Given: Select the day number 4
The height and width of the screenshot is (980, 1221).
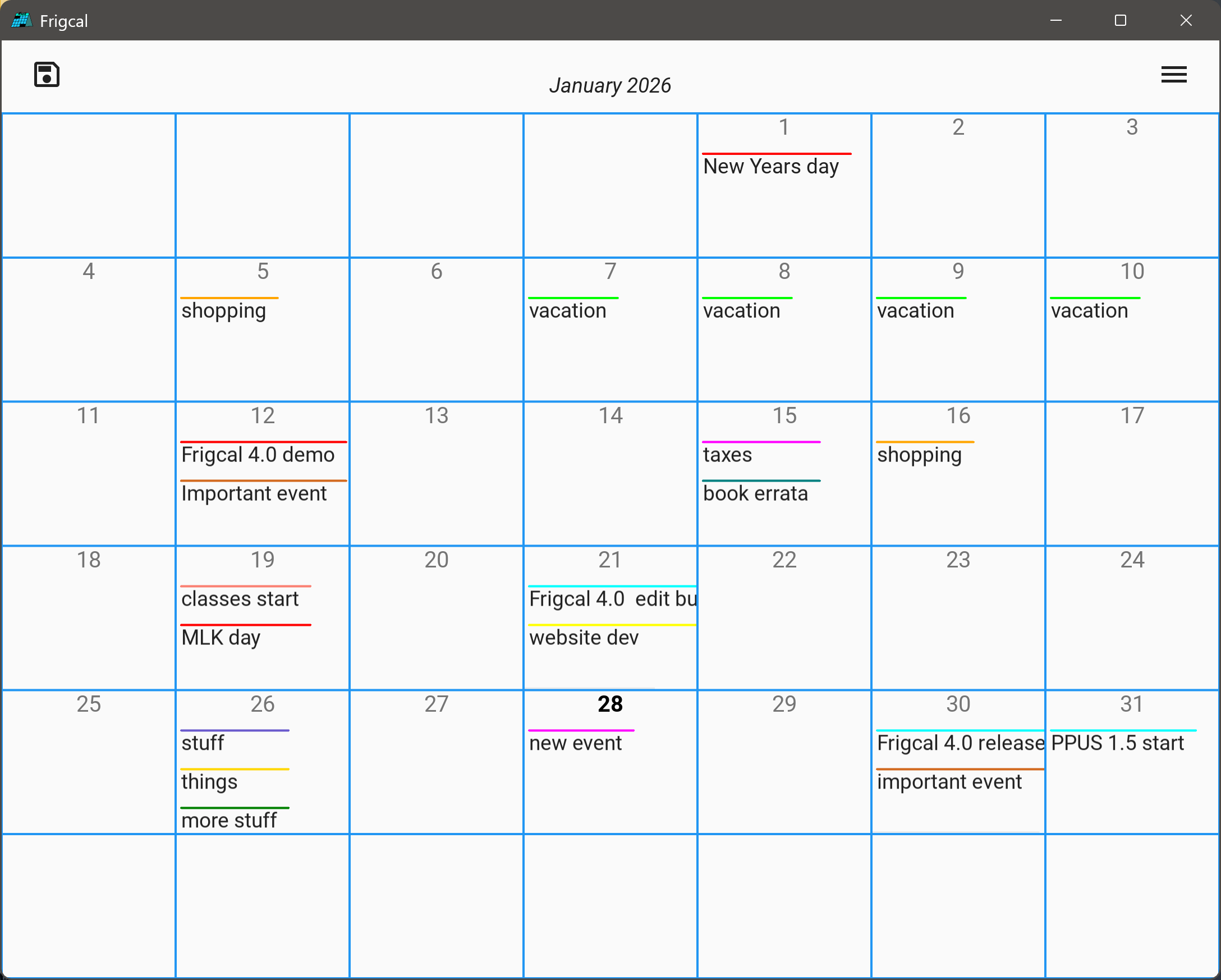Looking at the screenshot, I should point(88,271).
